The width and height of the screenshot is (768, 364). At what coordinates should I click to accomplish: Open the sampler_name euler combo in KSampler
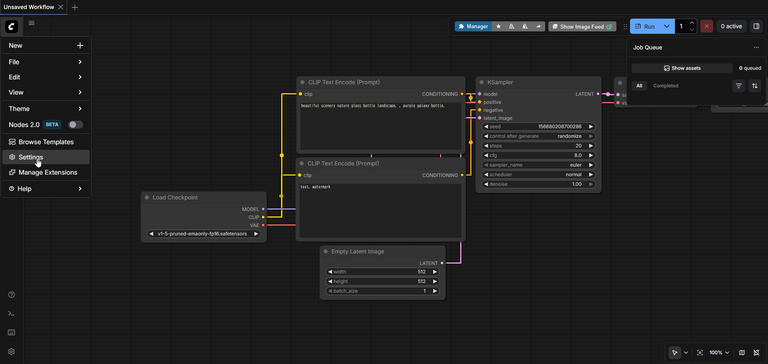(x=538, y=165)
